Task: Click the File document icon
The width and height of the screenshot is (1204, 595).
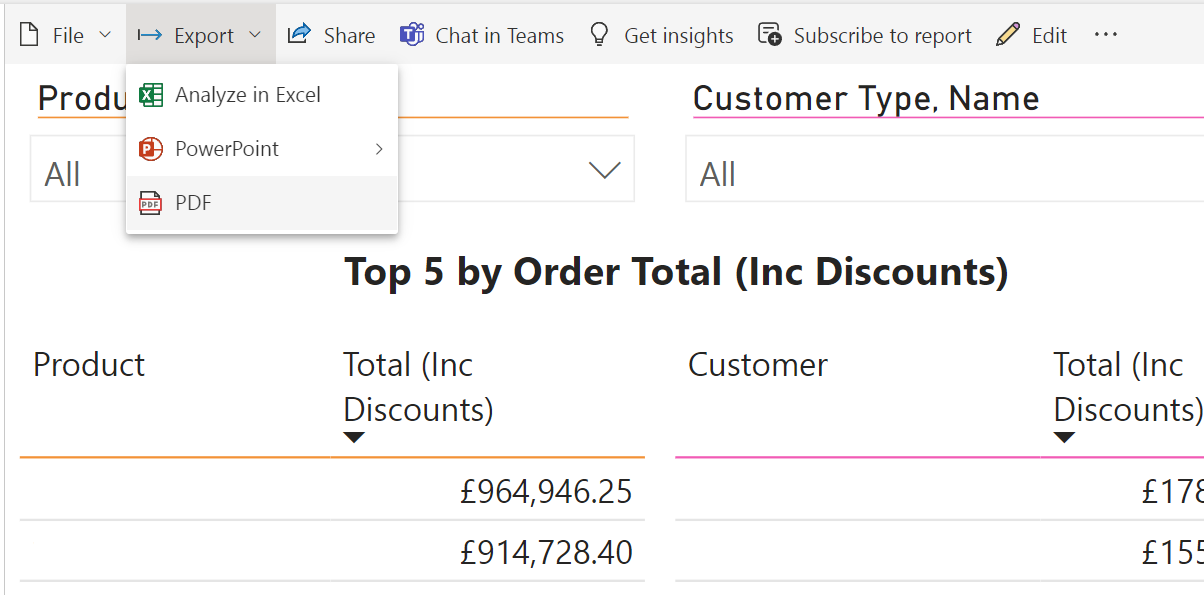Action: 29,36
